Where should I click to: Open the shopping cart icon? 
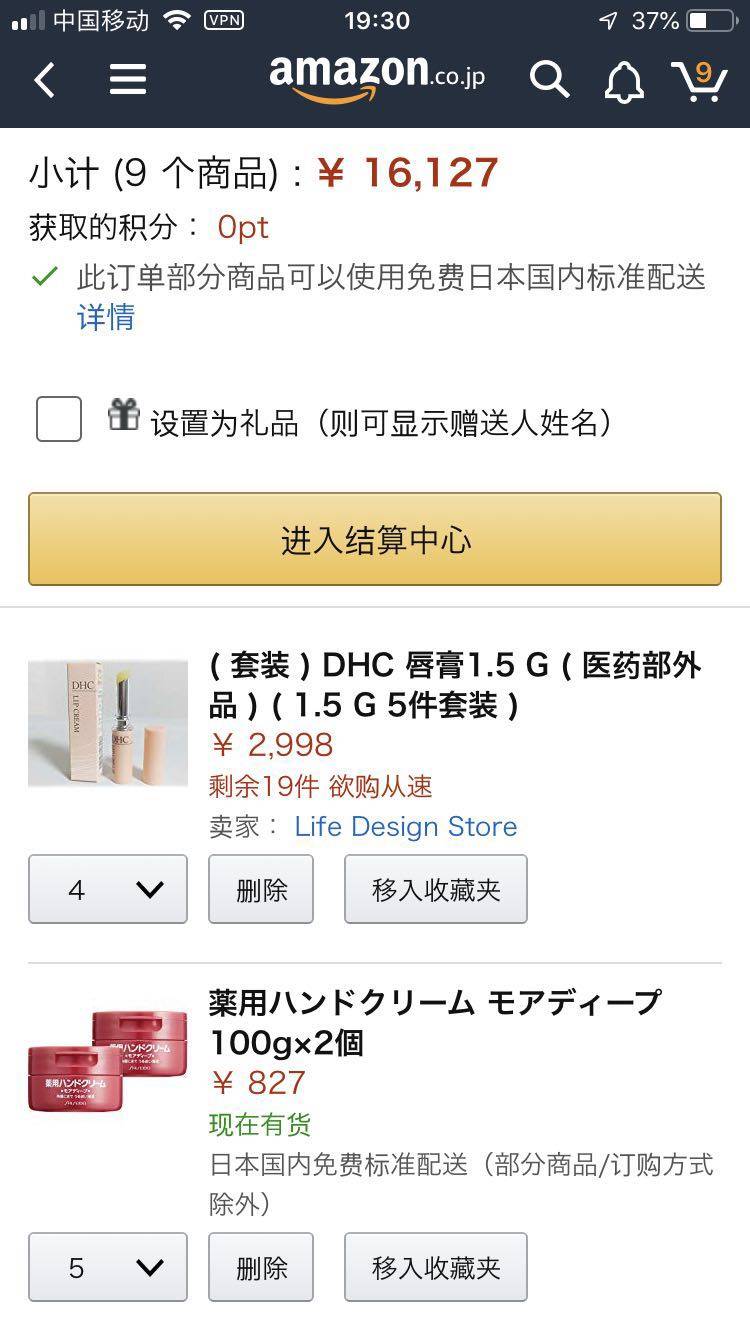pyautogui.click(x=699, y=80)
